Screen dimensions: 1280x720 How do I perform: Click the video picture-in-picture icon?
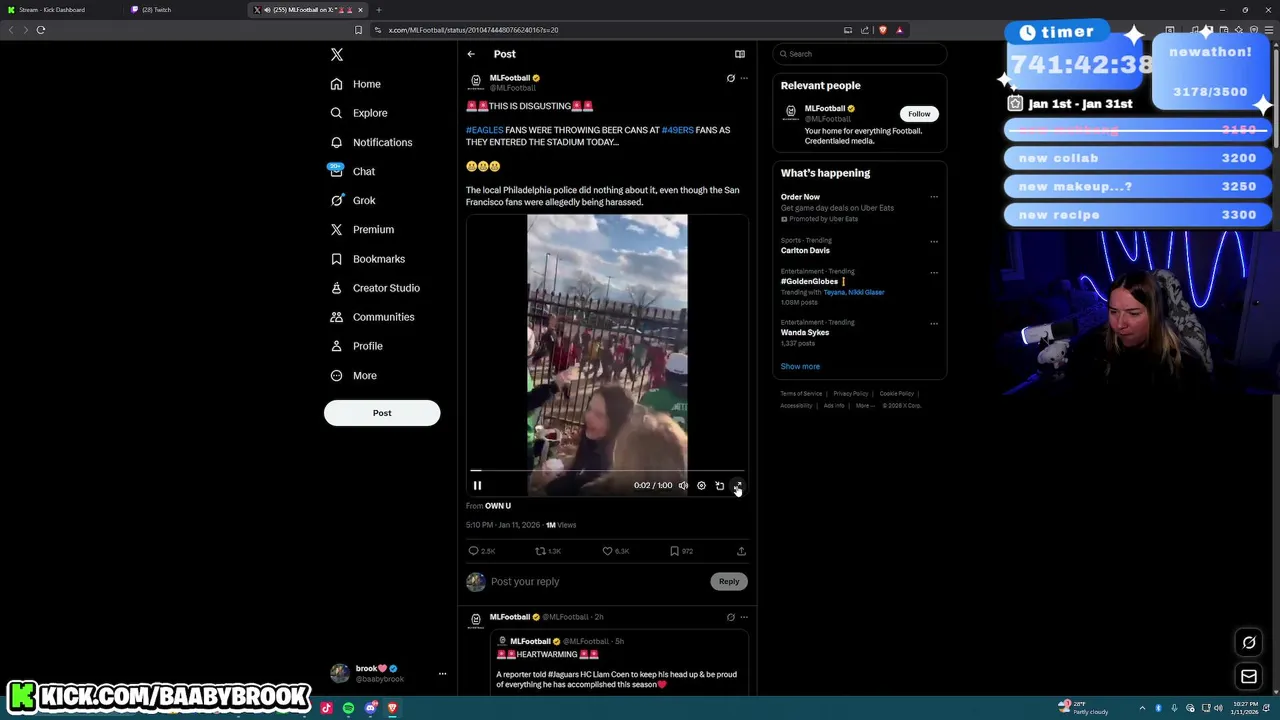pos(719,485)
